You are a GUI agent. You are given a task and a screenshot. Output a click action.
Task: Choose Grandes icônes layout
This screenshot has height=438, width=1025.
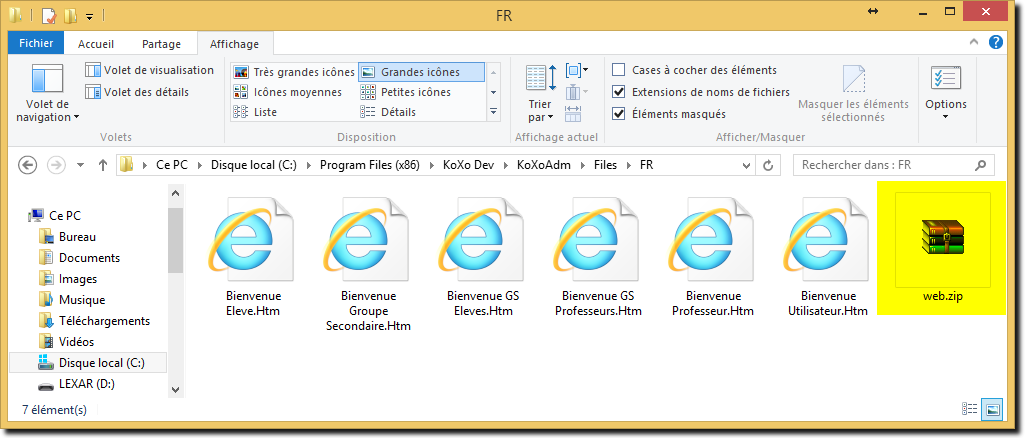[421, 72]
